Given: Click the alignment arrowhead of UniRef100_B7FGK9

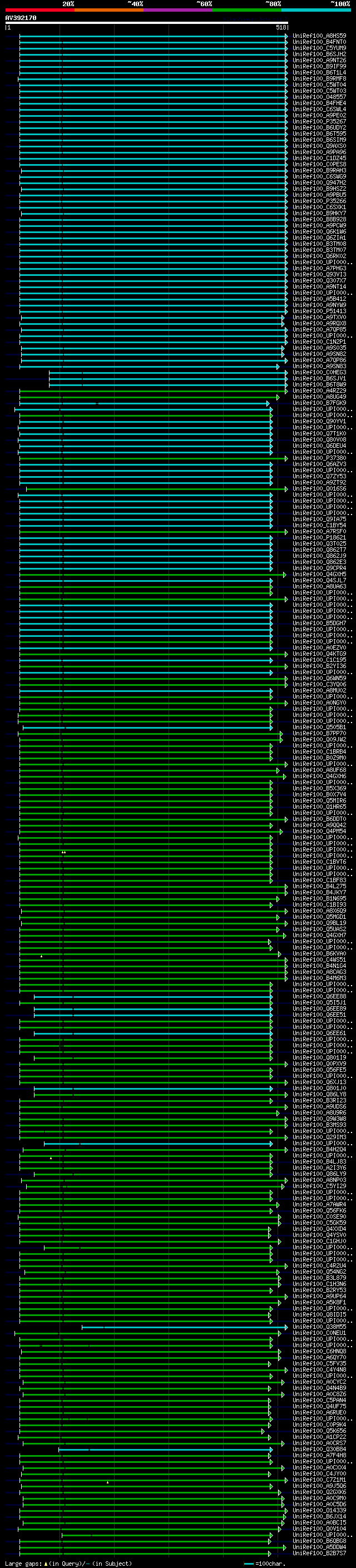Looking at the screenshot, I should (268, 403).
